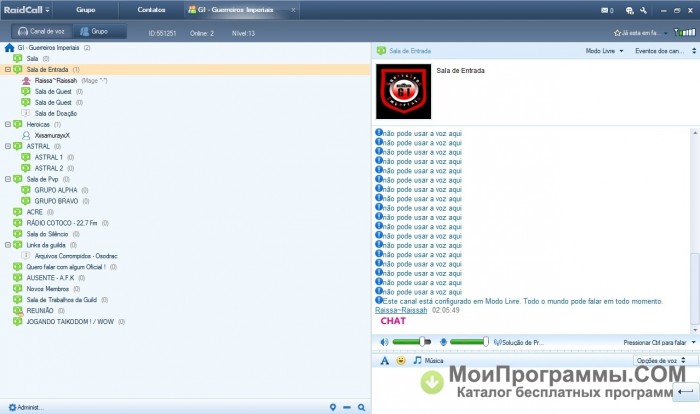Click the home icon of GI - Guerreiros Imperiais

(9, 47)
